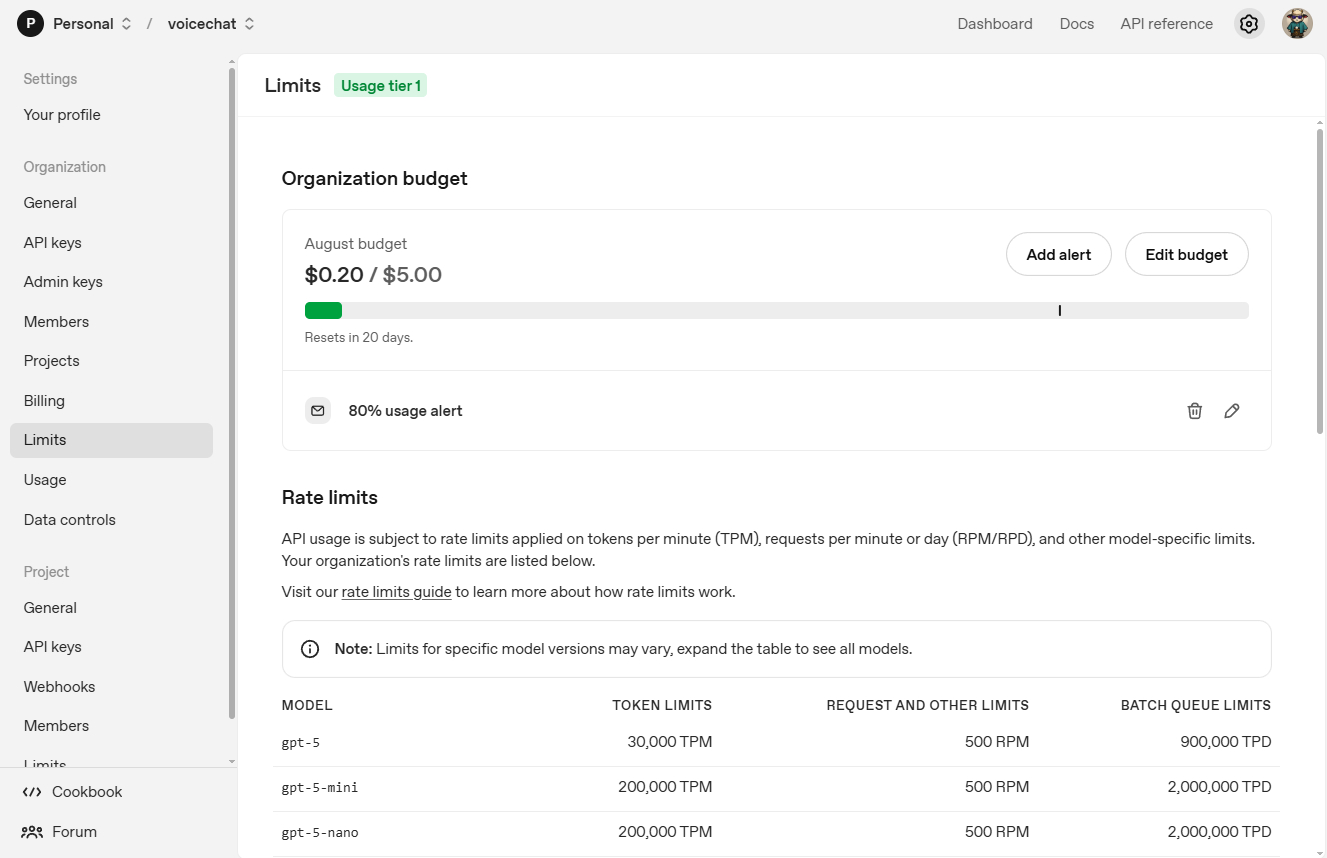Click the info icon in the Note box

click(x=310, y=649)
